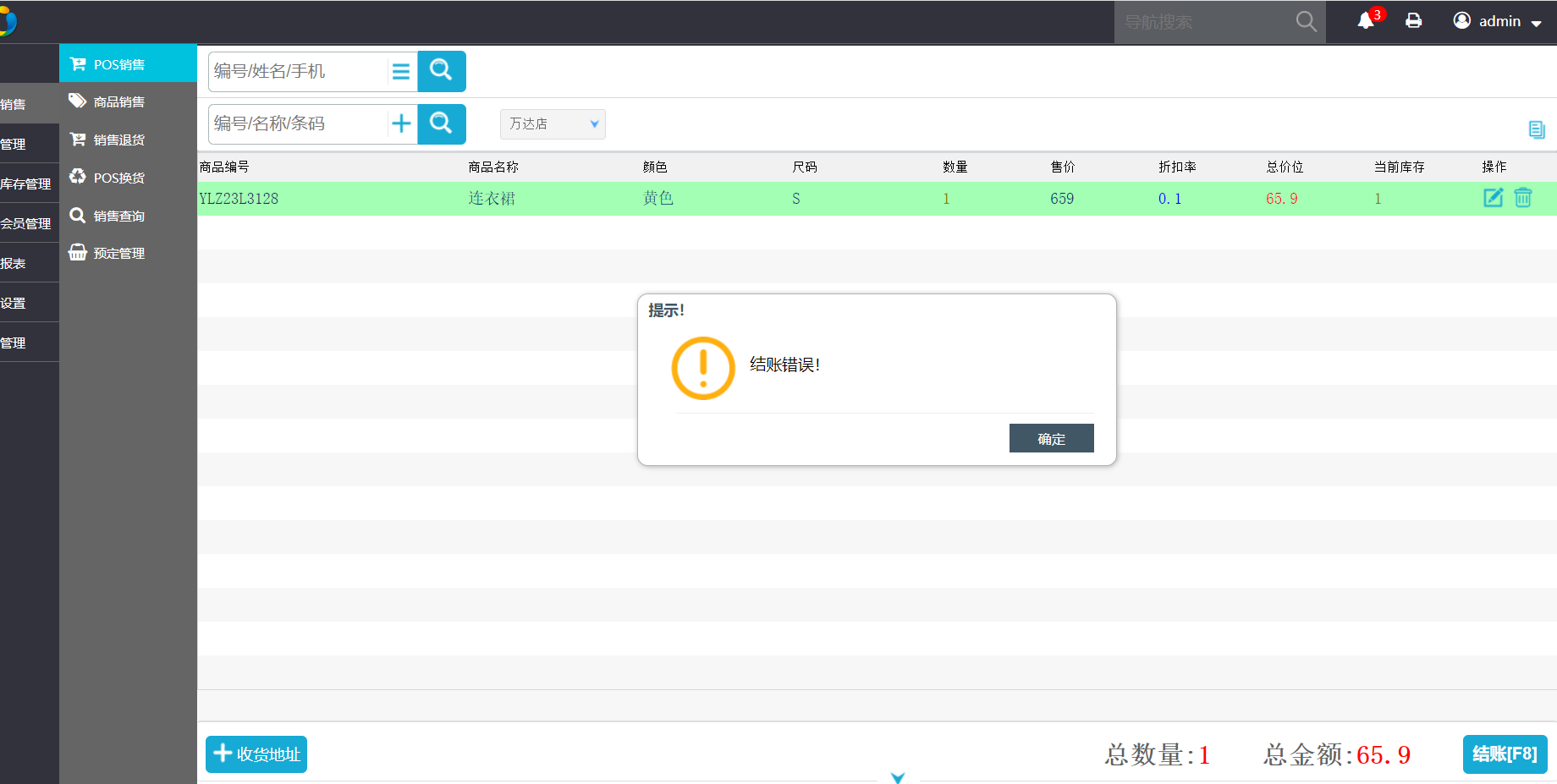Click the 结账[F8] checkout button
Viewport: 1557px width, 784px height.
1505,754
